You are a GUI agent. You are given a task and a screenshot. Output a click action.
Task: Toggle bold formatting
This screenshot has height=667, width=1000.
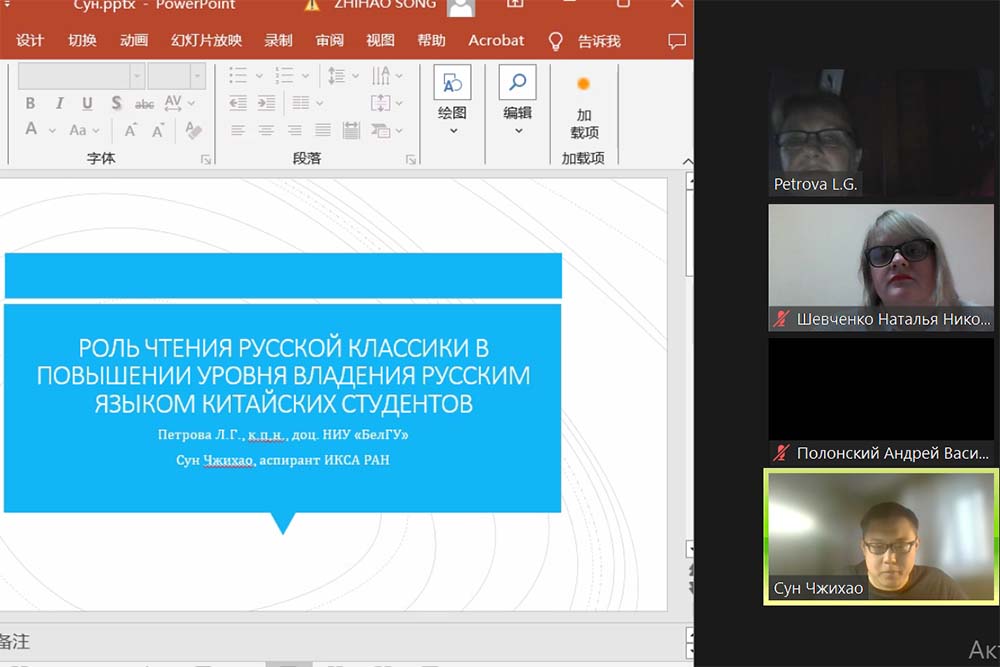click(30, 103)
